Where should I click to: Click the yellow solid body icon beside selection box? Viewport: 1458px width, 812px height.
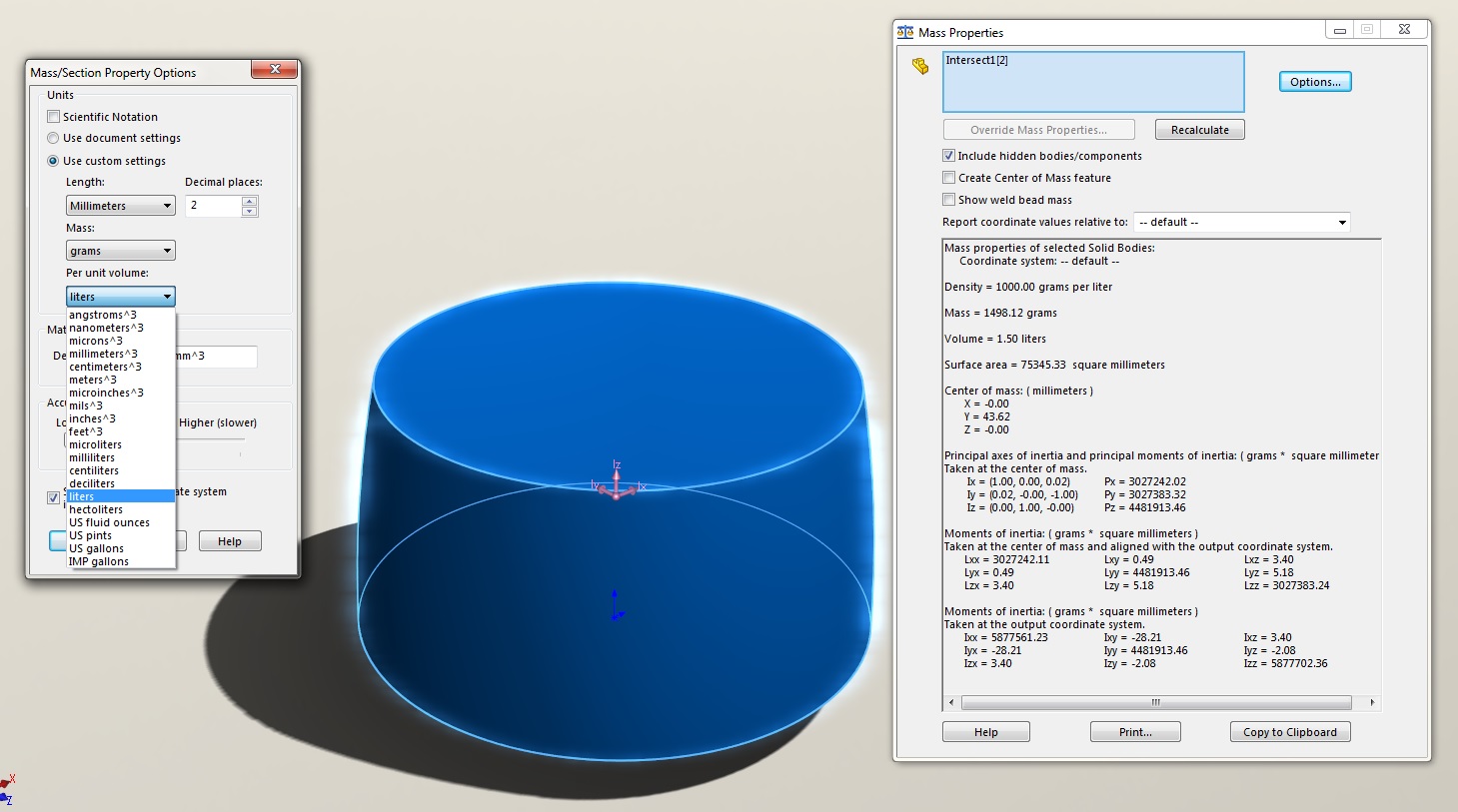[919, 66]
